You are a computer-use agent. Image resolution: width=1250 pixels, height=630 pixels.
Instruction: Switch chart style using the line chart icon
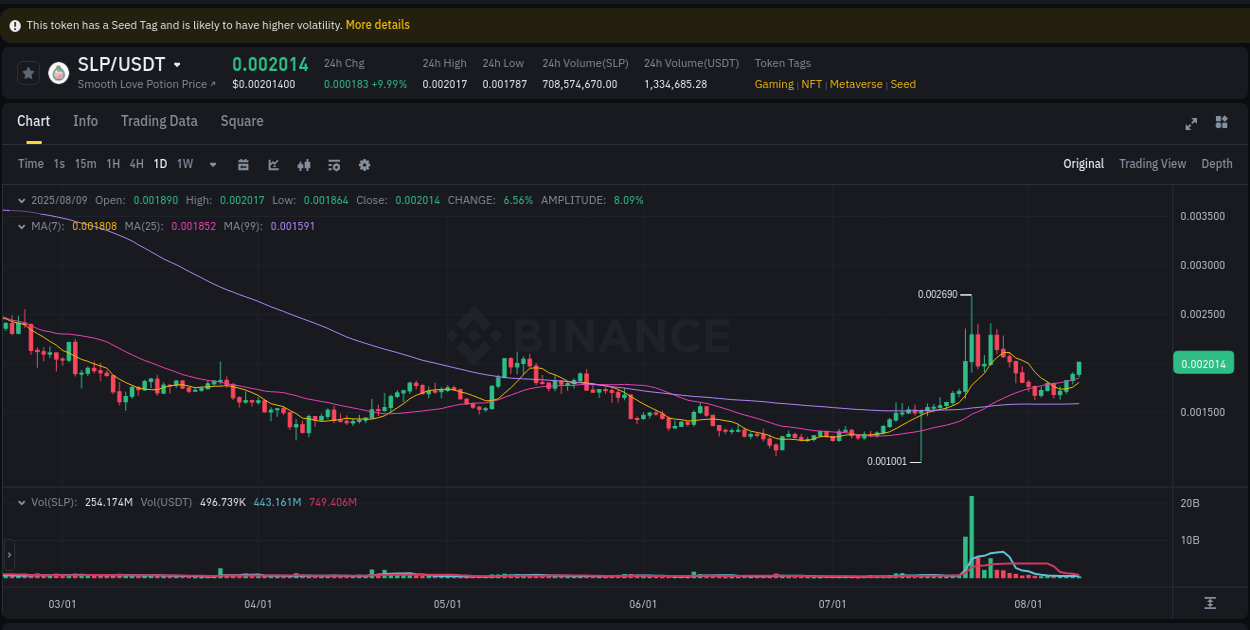(x=273, y=163)
